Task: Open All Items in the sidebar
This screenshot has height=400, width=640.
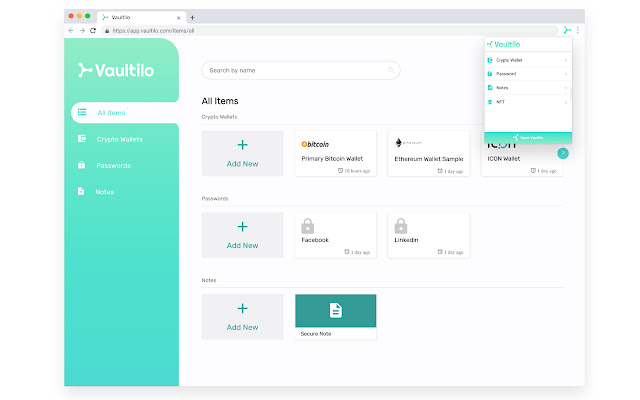Action: click(125, 113)
